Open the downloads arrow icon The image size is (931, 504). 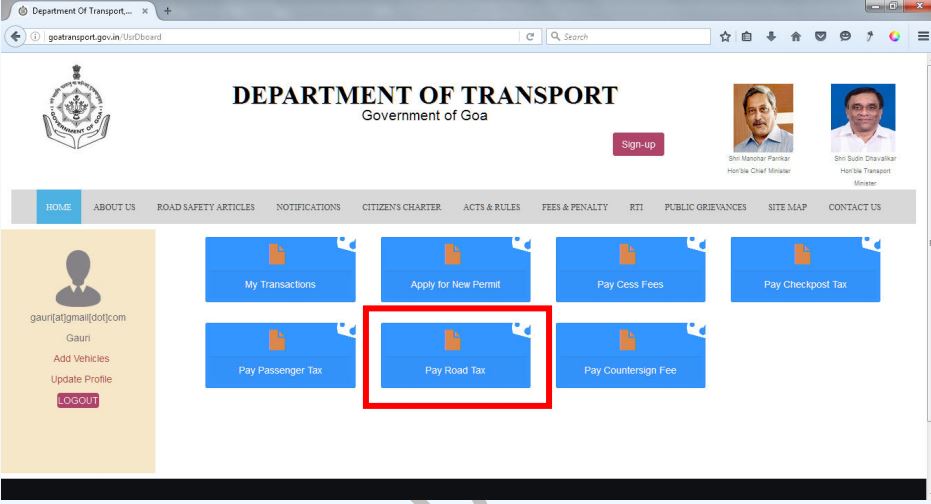pos(771,37)
